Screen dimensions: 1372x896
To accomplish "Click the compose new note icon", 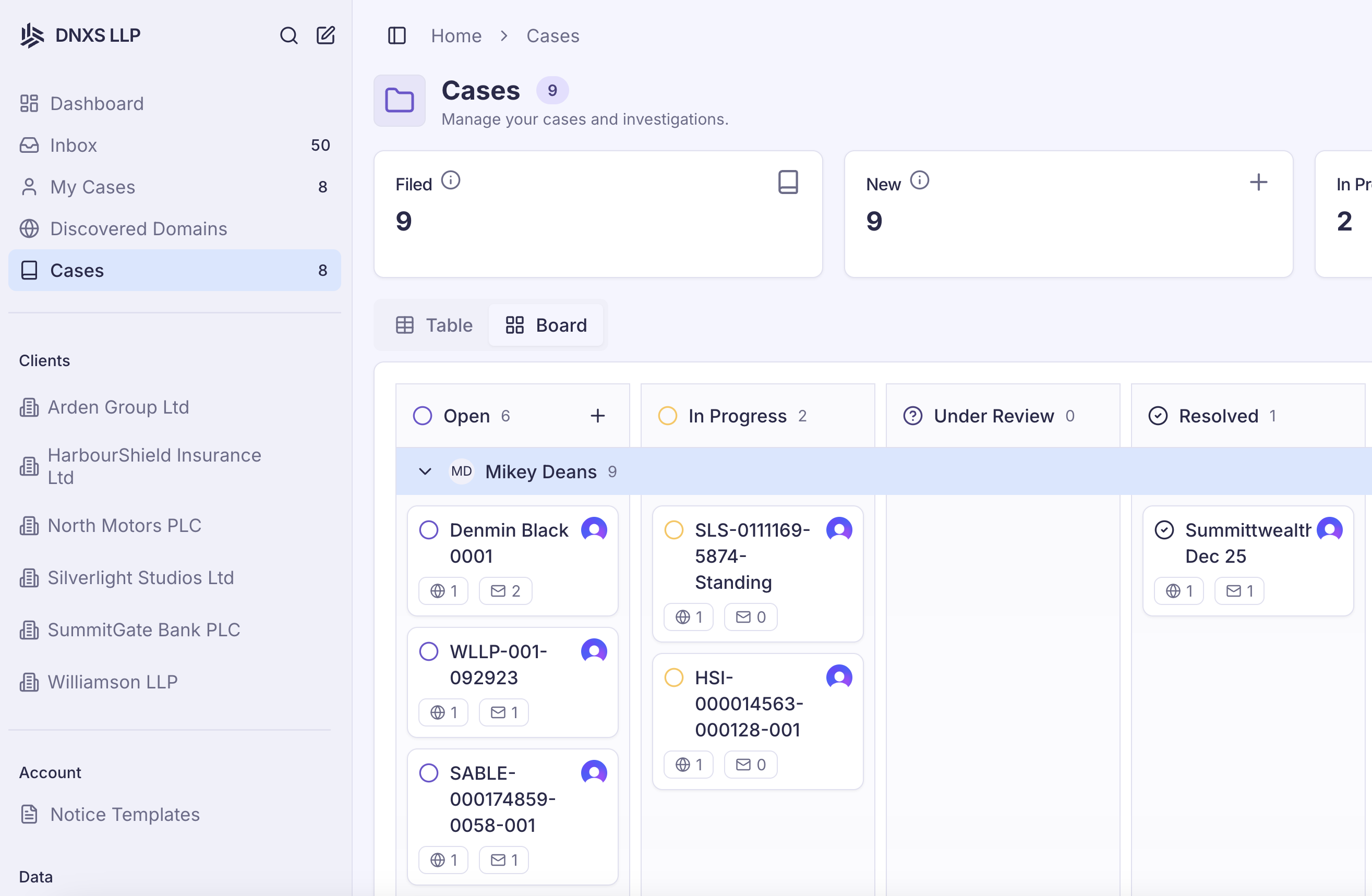I will coord(326,35).
